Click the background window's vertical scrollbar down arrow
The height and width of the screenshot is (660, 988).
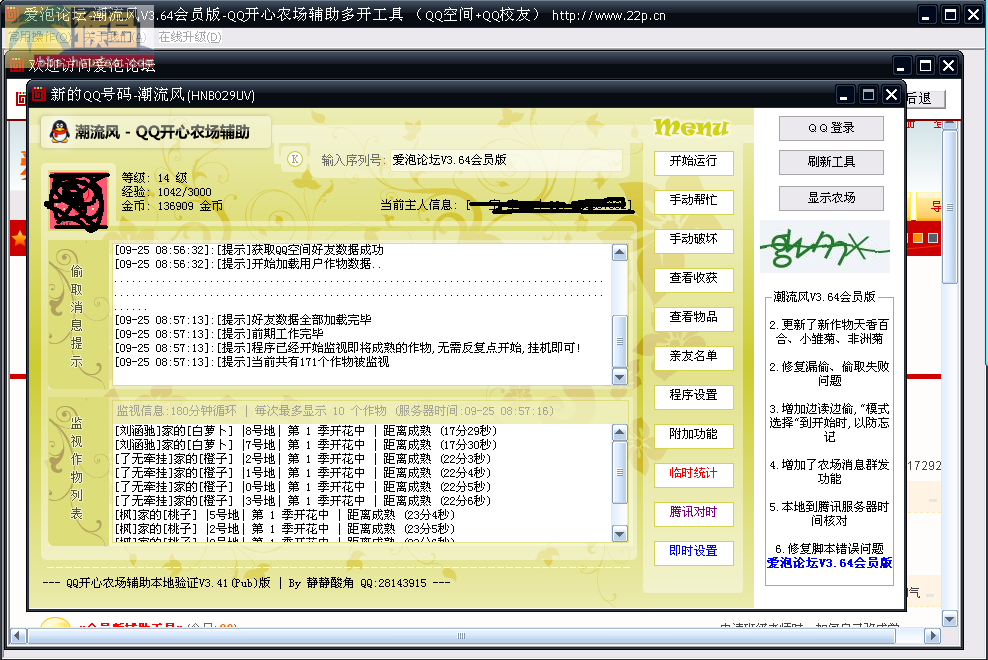(950, 618)
